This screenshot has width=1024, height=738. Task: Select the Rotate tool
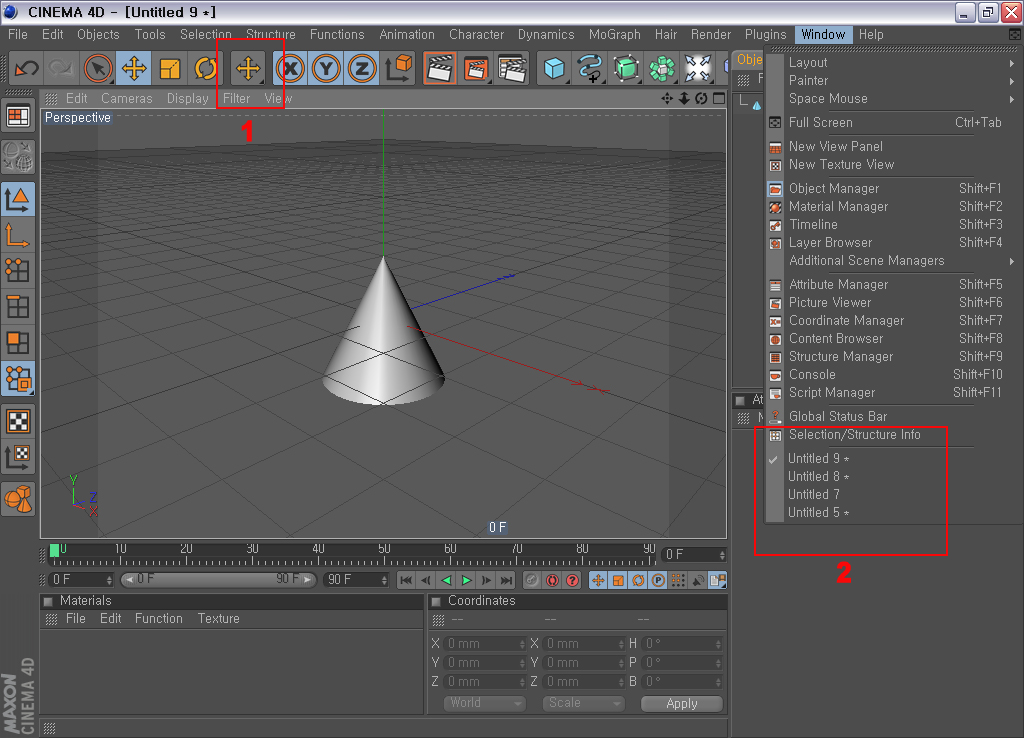pos(205,68)
